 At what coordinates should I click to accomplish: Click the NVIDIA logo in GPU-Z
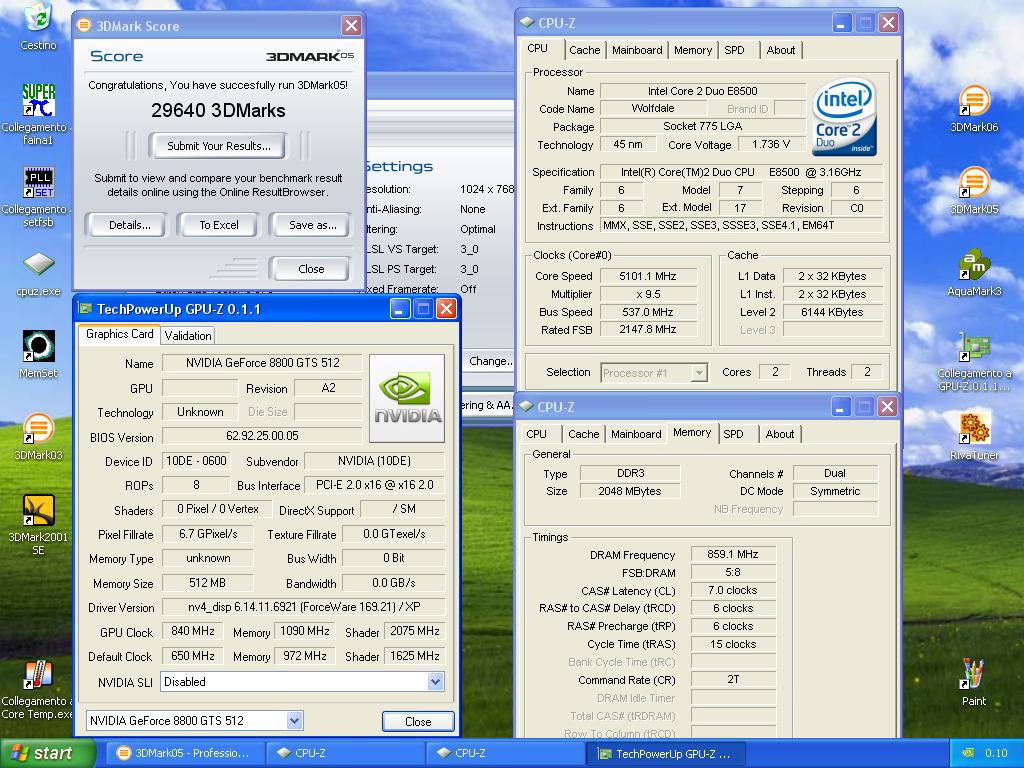(407, 398)
